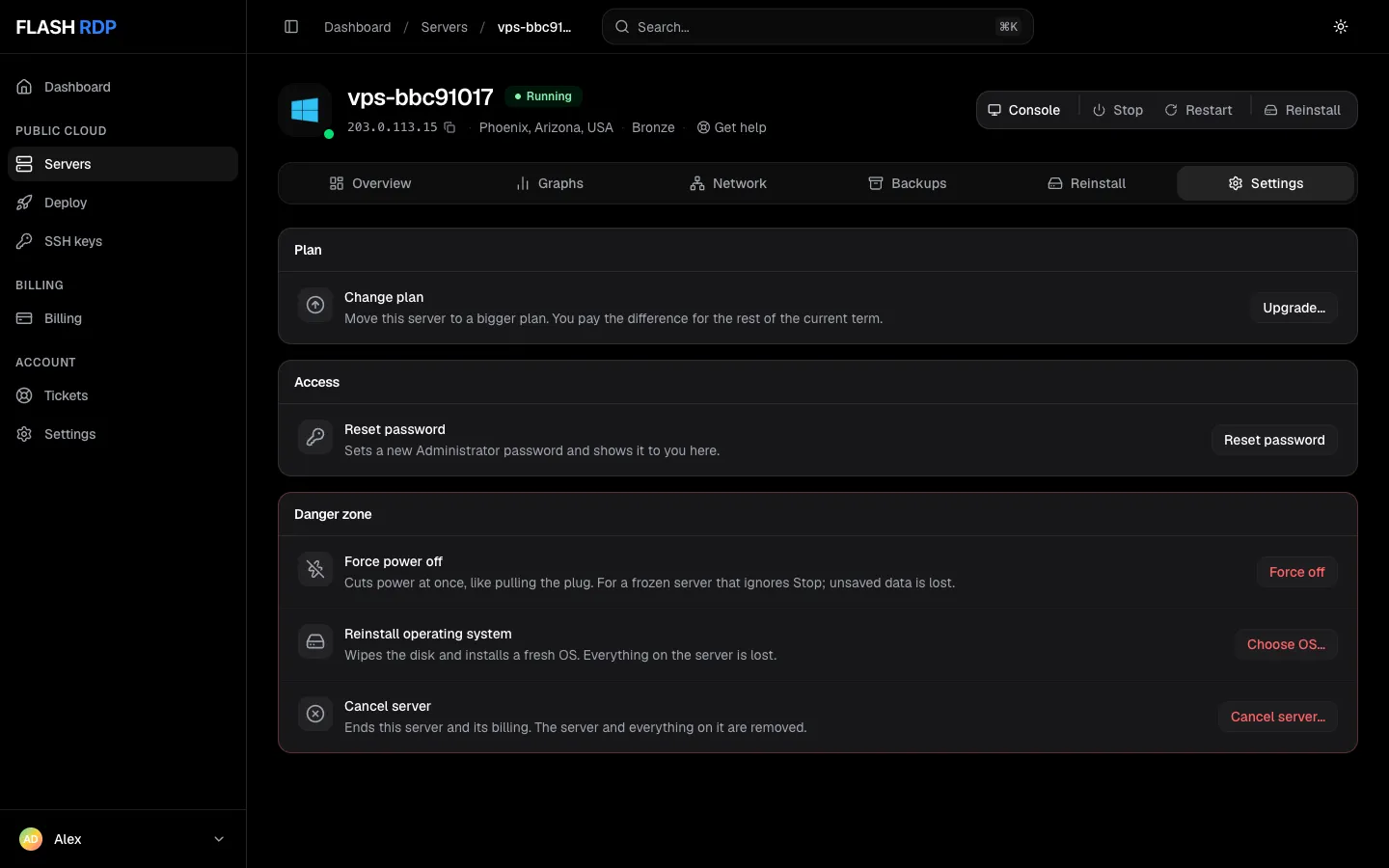The height and width of the screenshot is (868, 1389).
Task: Click the Reset password key icon
Action: [315, 437]
